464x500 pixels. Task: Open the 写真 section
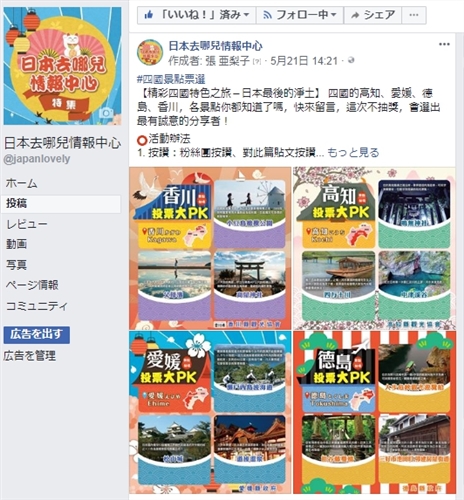coord(16,265)
